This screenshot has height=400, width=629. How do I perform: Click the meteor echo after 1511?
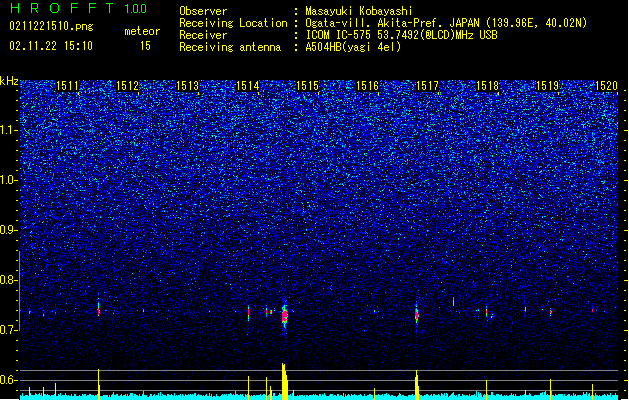coord(98,309)
